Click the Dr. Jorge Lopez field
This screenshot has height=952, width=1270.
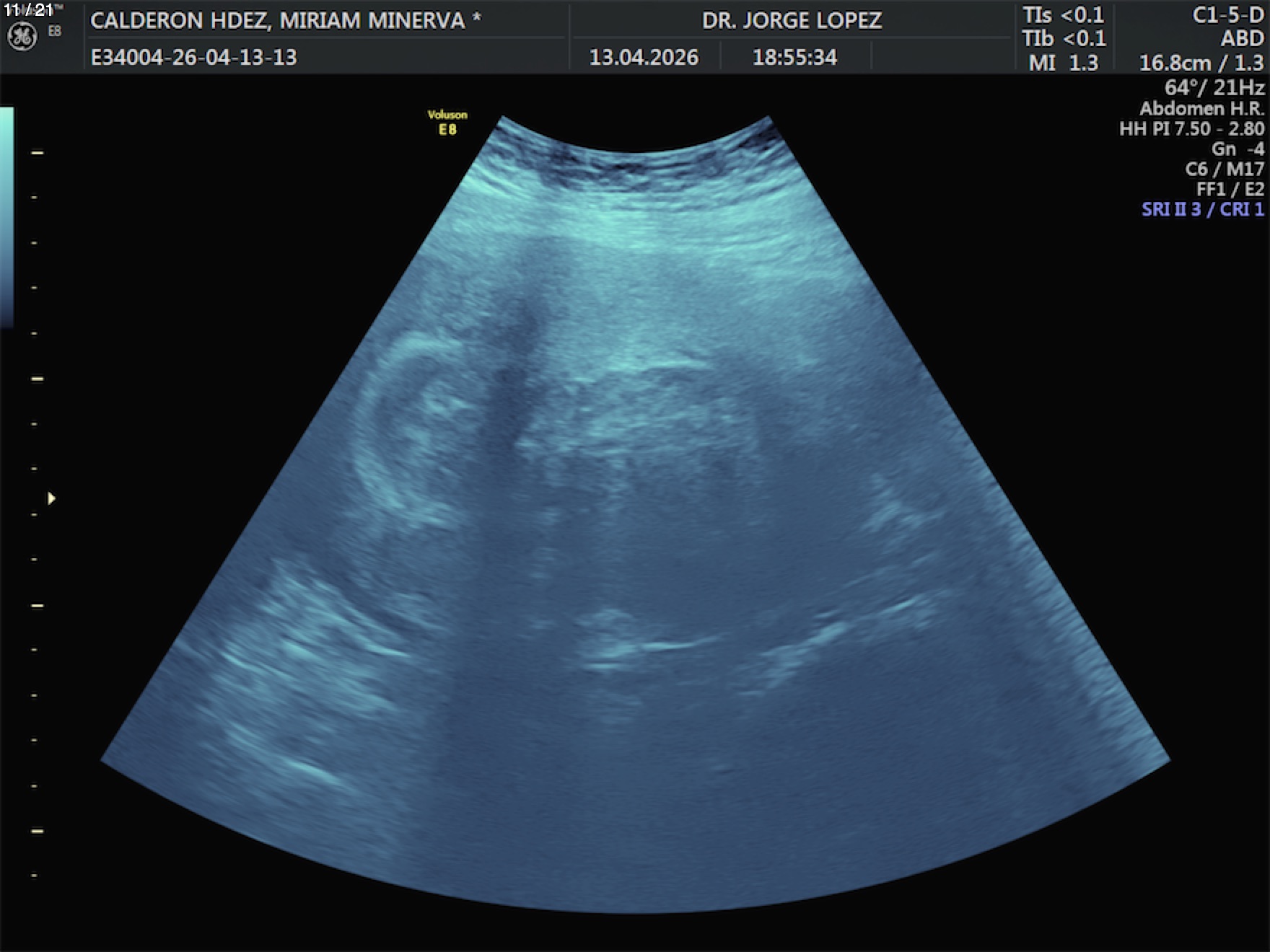point(792,20)
